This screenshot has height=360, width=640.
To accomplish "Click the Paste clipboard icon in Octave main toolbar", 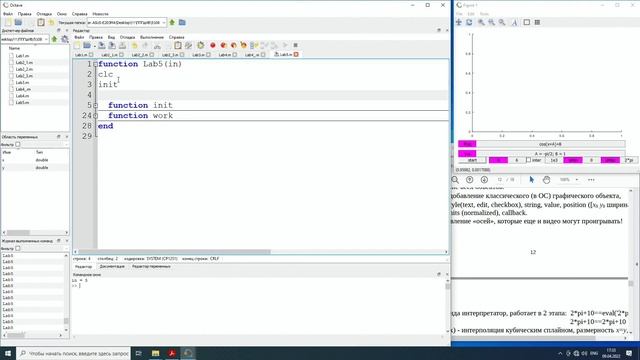I will (x=41, y=22).
